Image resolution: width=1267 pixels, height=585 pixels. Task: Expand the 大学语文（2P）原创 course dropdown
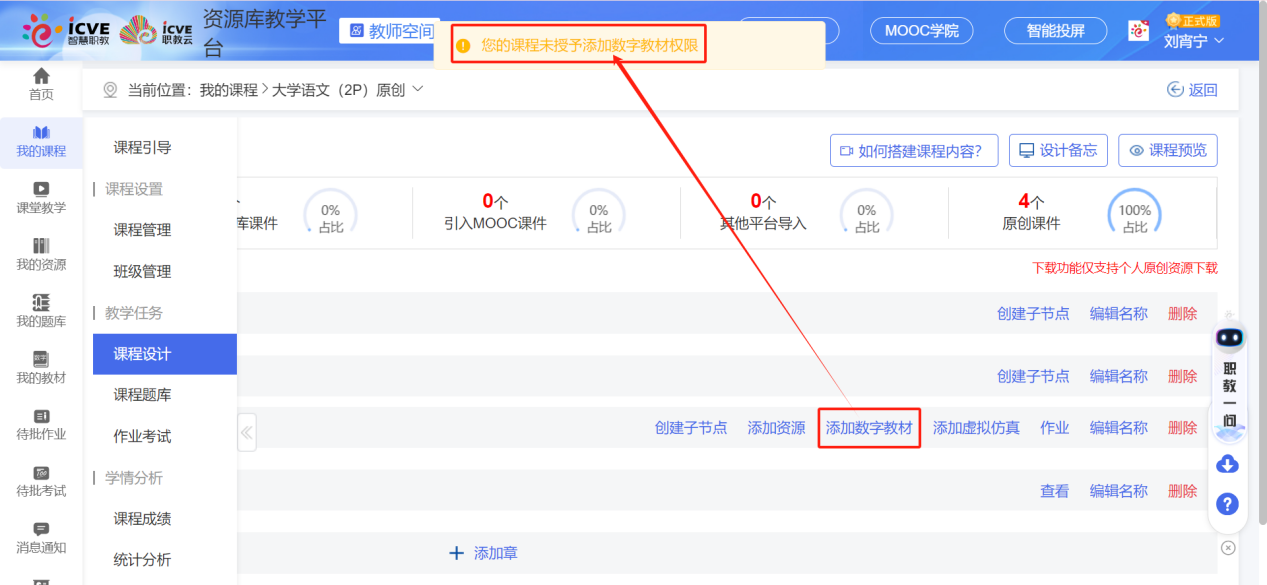tap(418, 89)
